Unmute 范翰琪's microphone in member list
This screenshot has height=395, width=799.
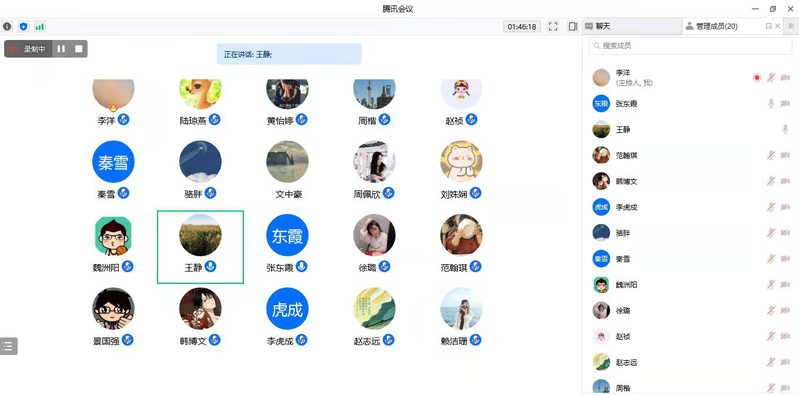pos(771,155)
